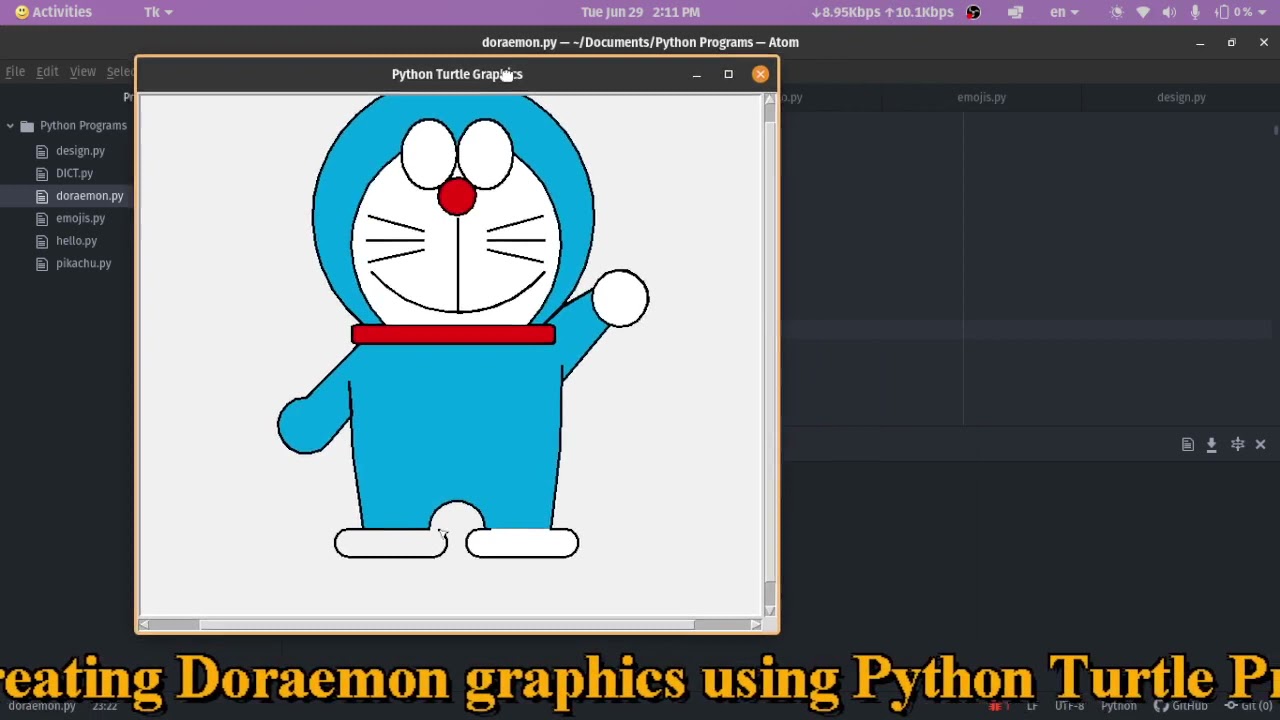Open the Activities overview
Image resolution: width=1280 pixels, height=720 pixels.
tap(53, 12)
